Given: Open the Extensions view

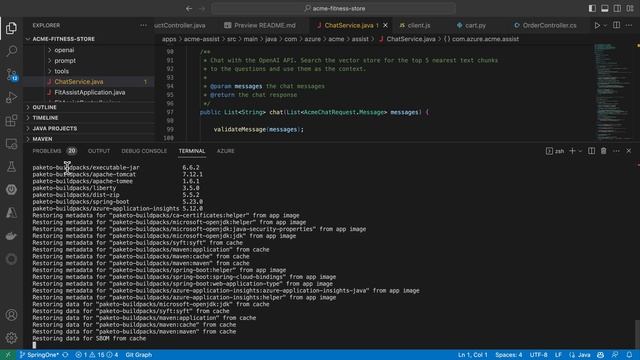Looking at the screenshot, I should (11, 120).
